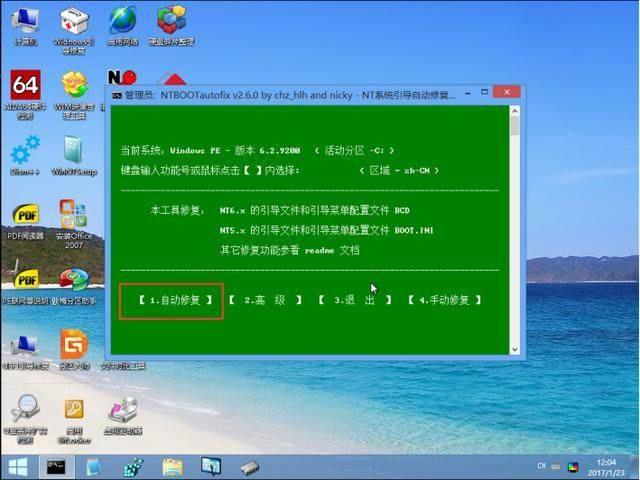The width and height of the screenshot is (640, 480).
Task: Open the dissolving blue cubes taskbar icon
Action: tap(133, 468)
